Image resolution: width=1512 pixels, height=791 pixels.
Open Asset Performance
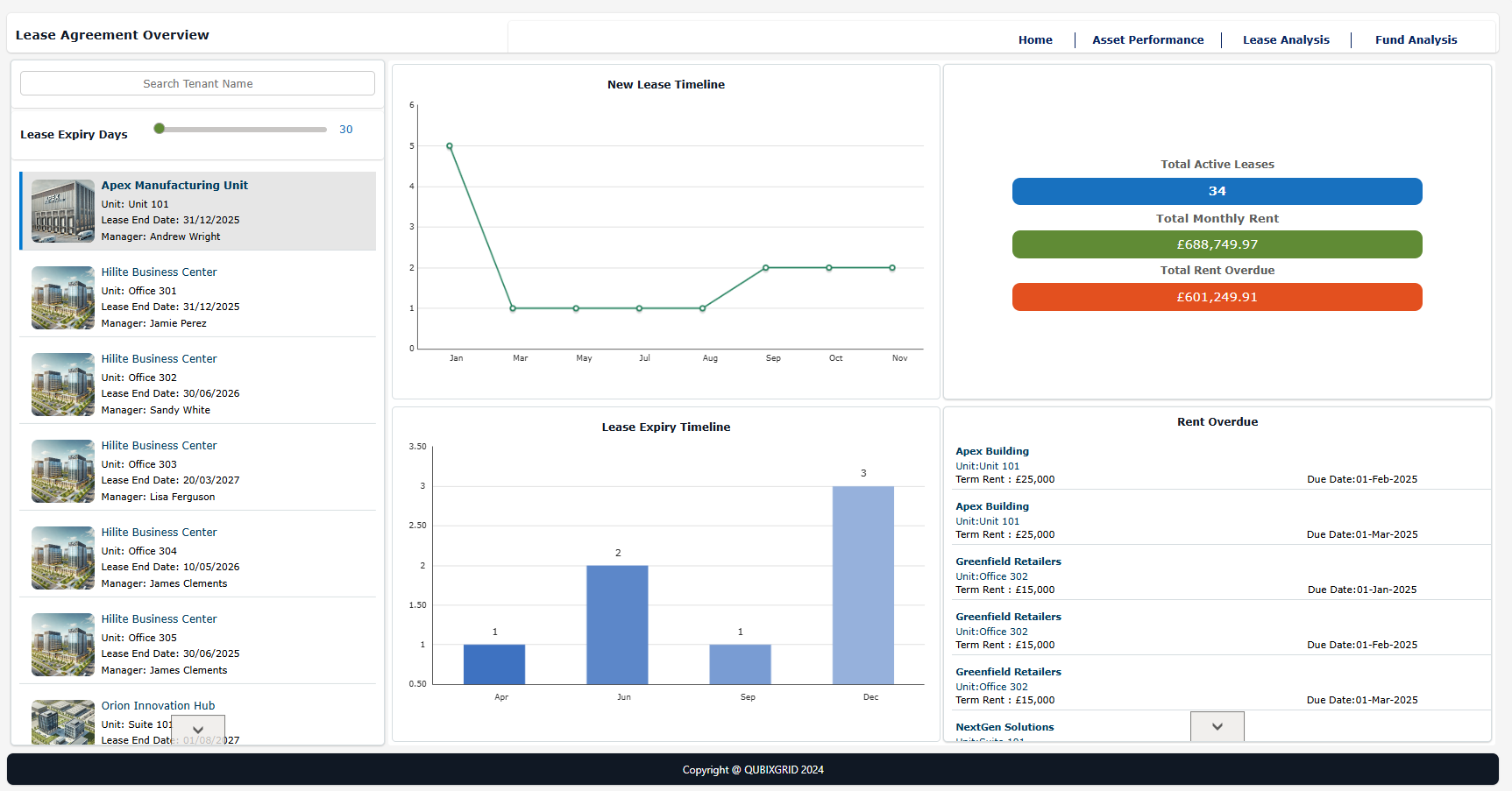click(1147, 39)
